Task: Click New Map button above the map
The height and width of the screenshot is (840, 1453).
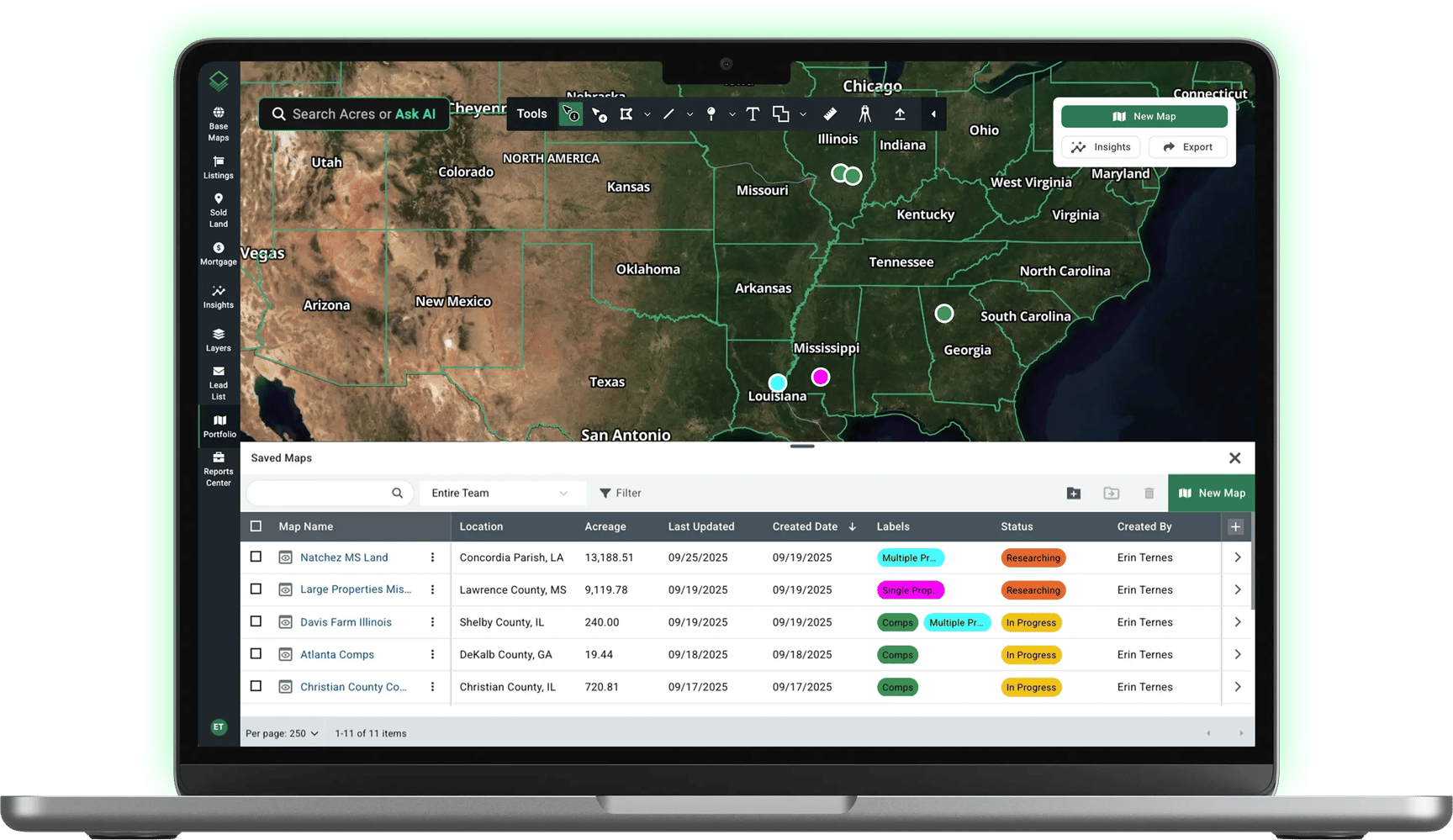Action: [x=1144, y=117]
